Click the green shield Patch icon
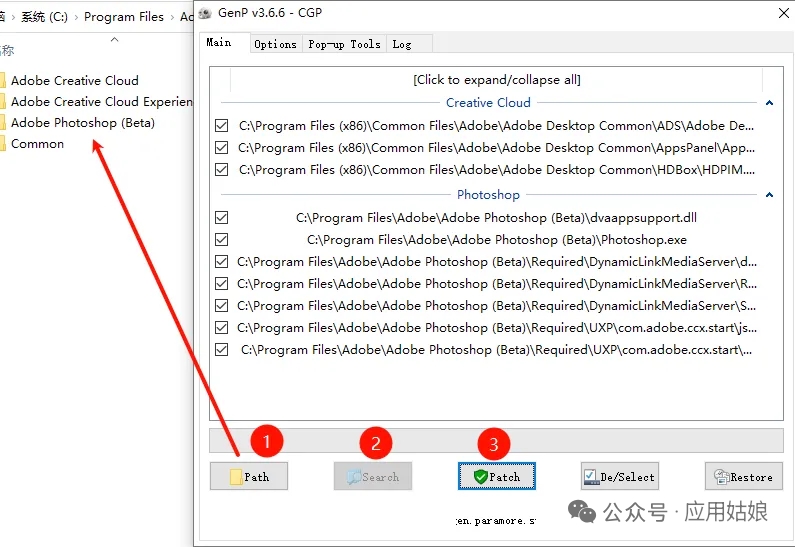795x547 pixels. coord(480,477)
